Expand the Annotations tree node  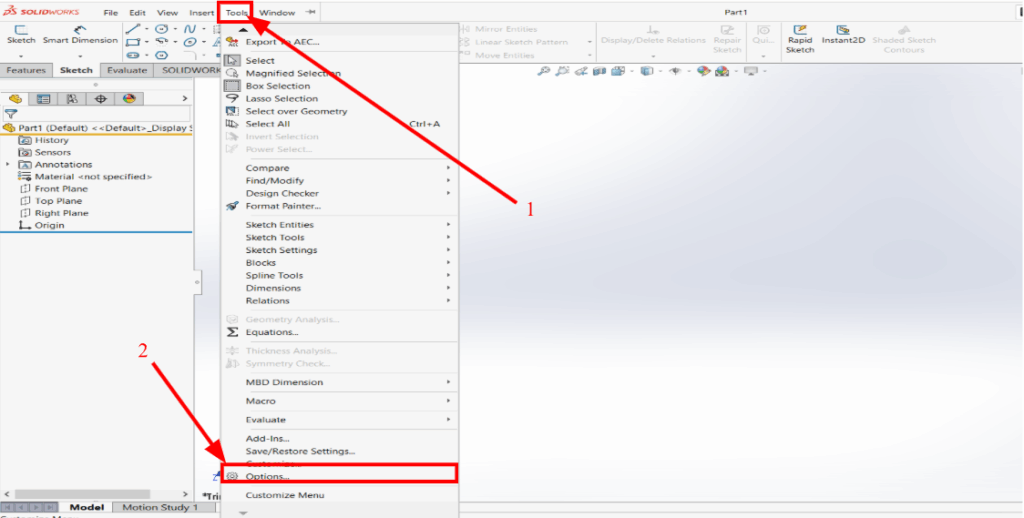[8, 165]
